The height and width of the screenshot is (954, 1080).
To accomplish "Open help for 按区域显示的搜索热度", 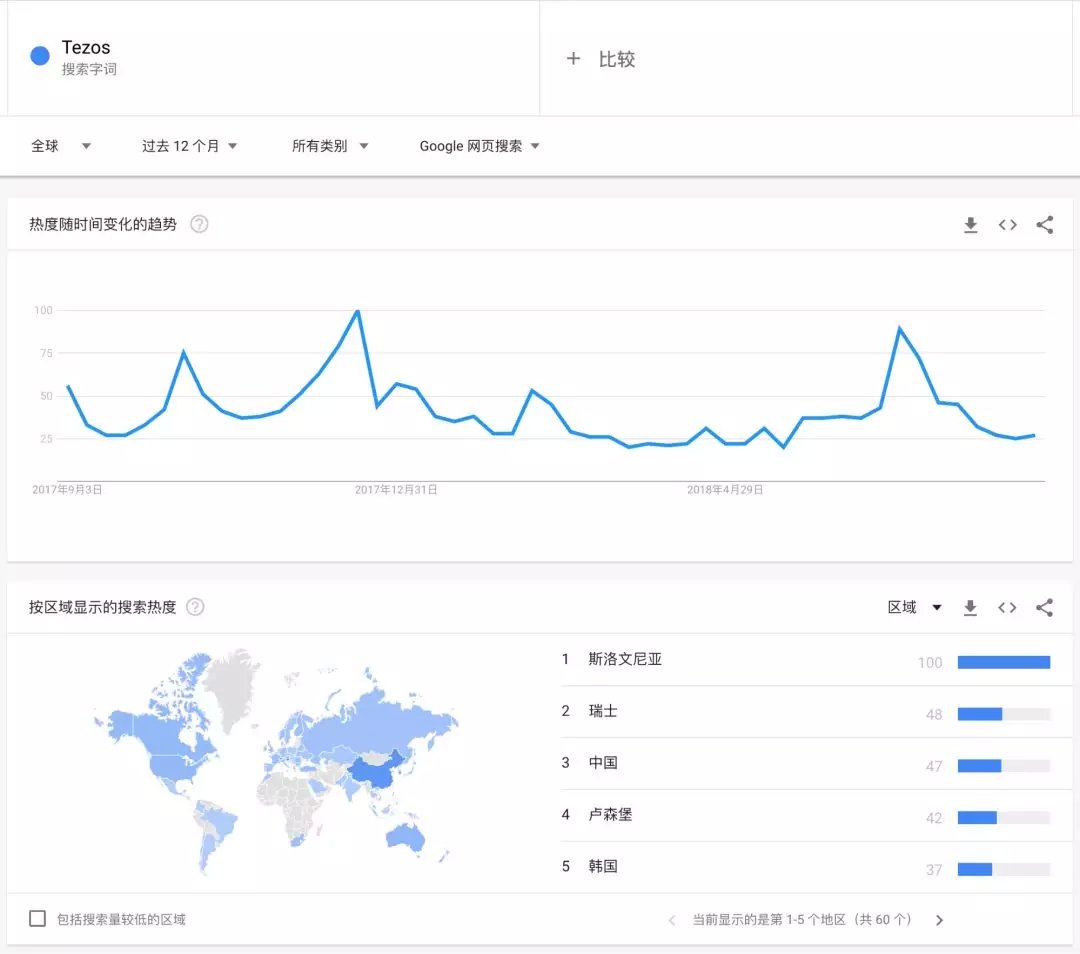I will 196,607.
